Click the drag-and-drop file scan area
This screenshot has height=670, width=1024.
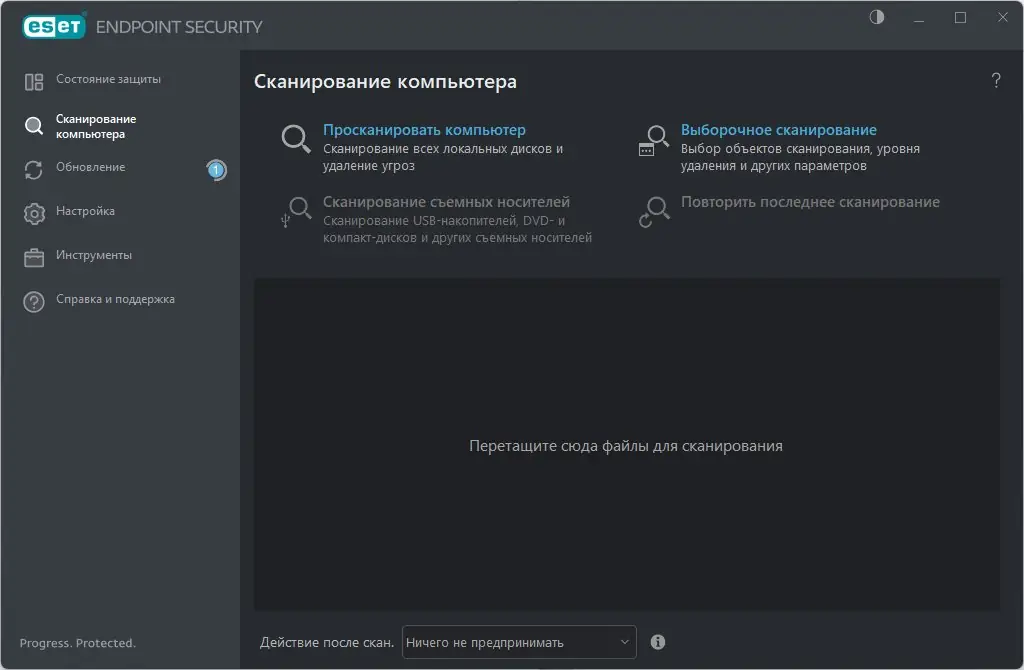(627, 446)
